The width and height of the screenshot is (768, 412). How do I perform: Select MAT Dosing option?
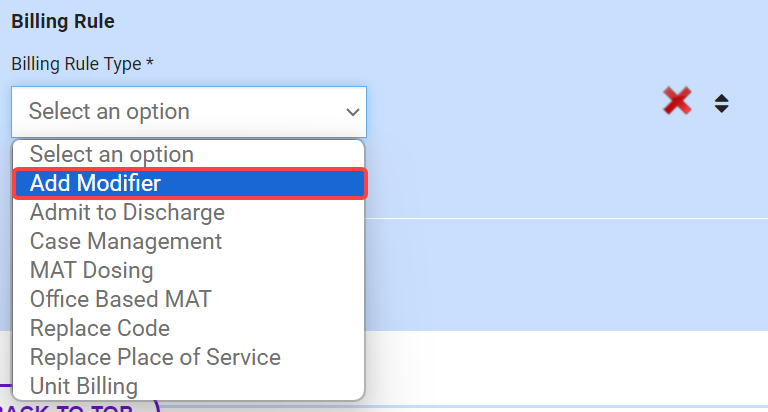tap(92, 271)
